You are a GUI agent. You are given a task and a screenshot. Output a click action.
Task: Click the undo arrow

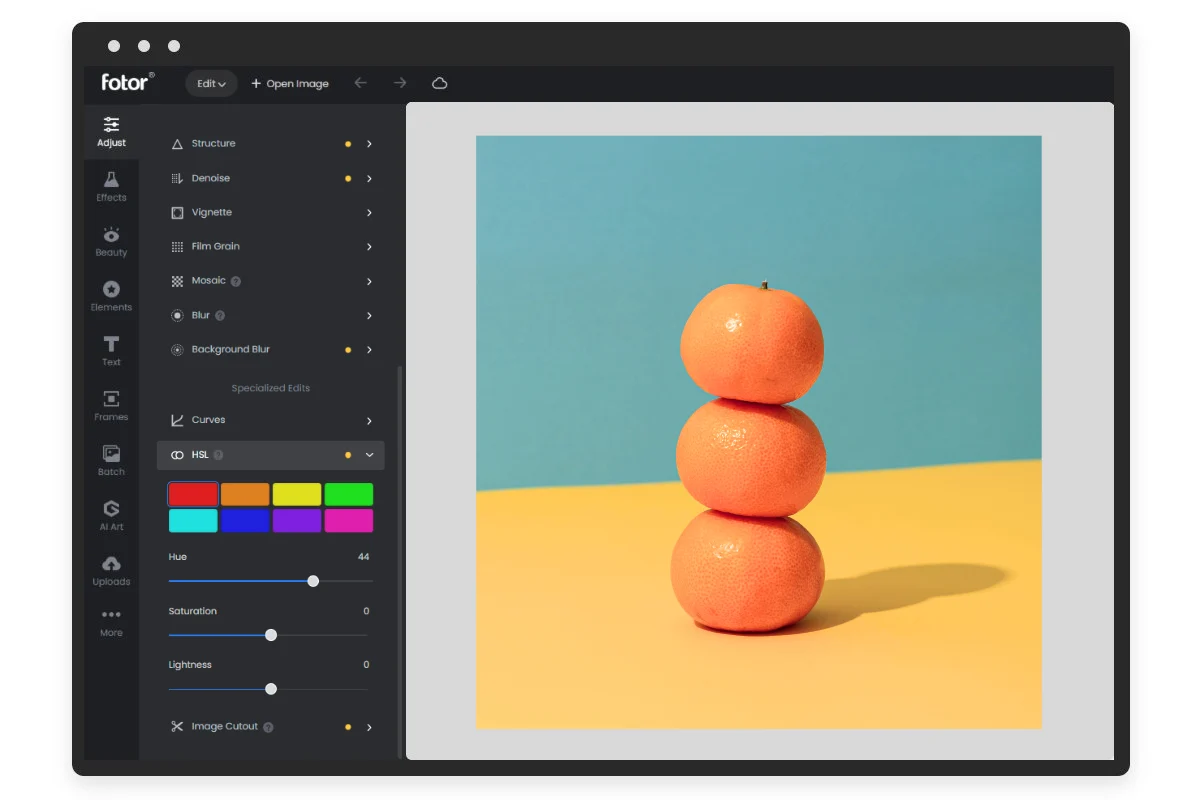click(361, 84)
